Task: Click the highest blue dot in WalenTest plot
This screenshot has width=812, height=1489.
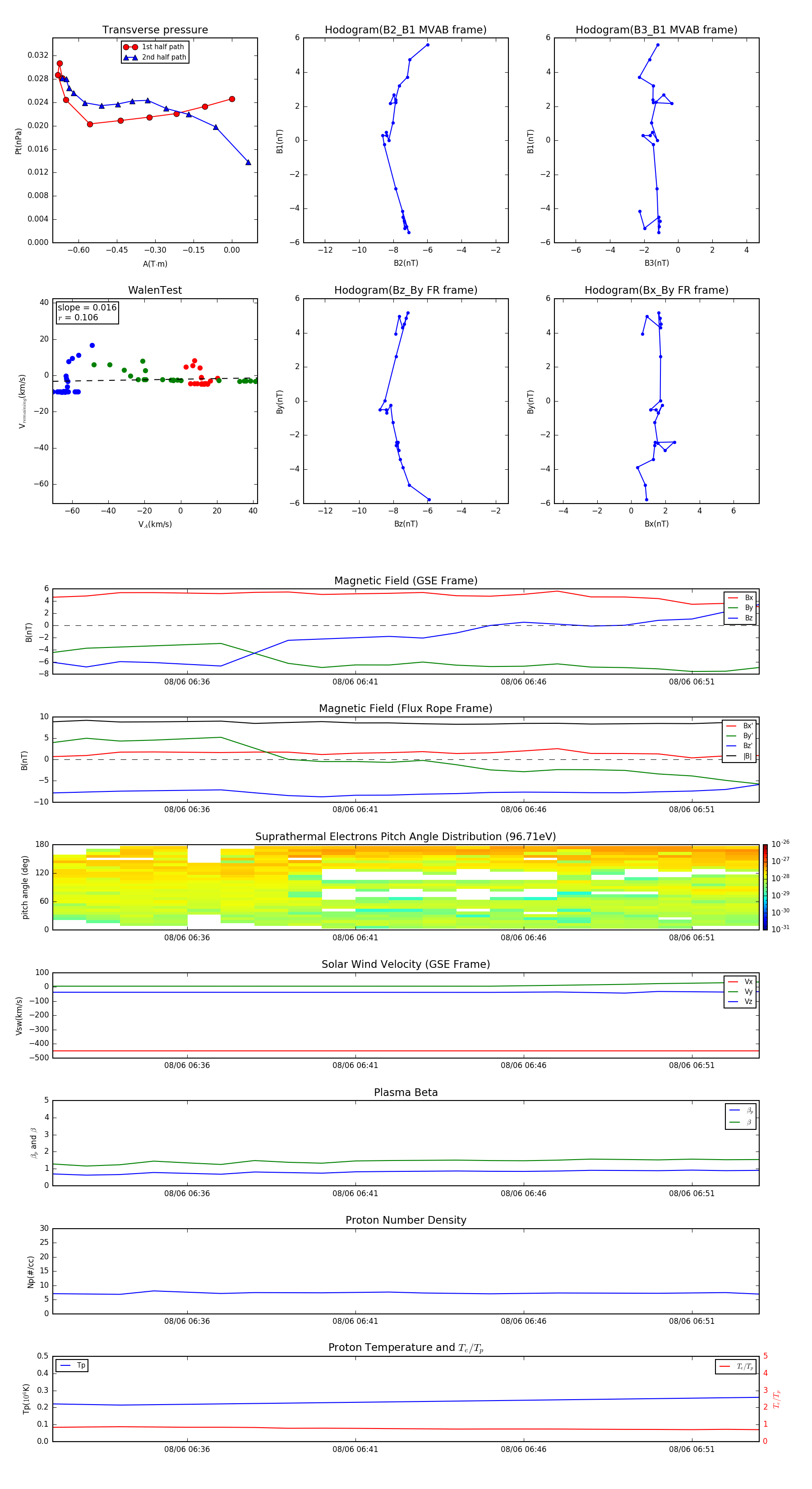Action: pyautogui.click(x=92, y=345)
